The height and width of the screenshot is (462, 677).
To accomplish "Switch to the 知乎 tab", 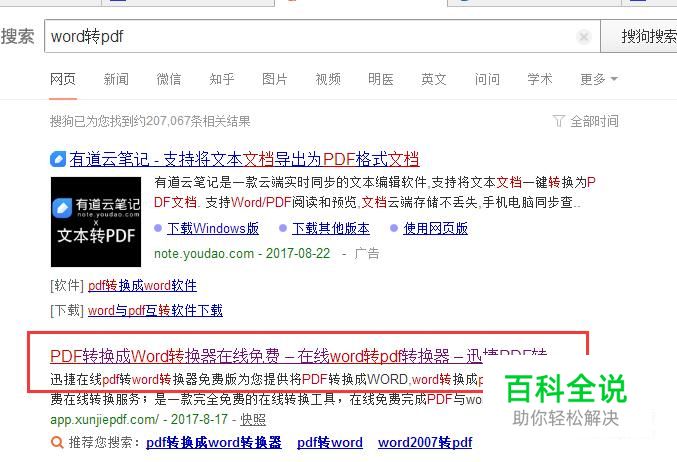I will coord(222,79).
